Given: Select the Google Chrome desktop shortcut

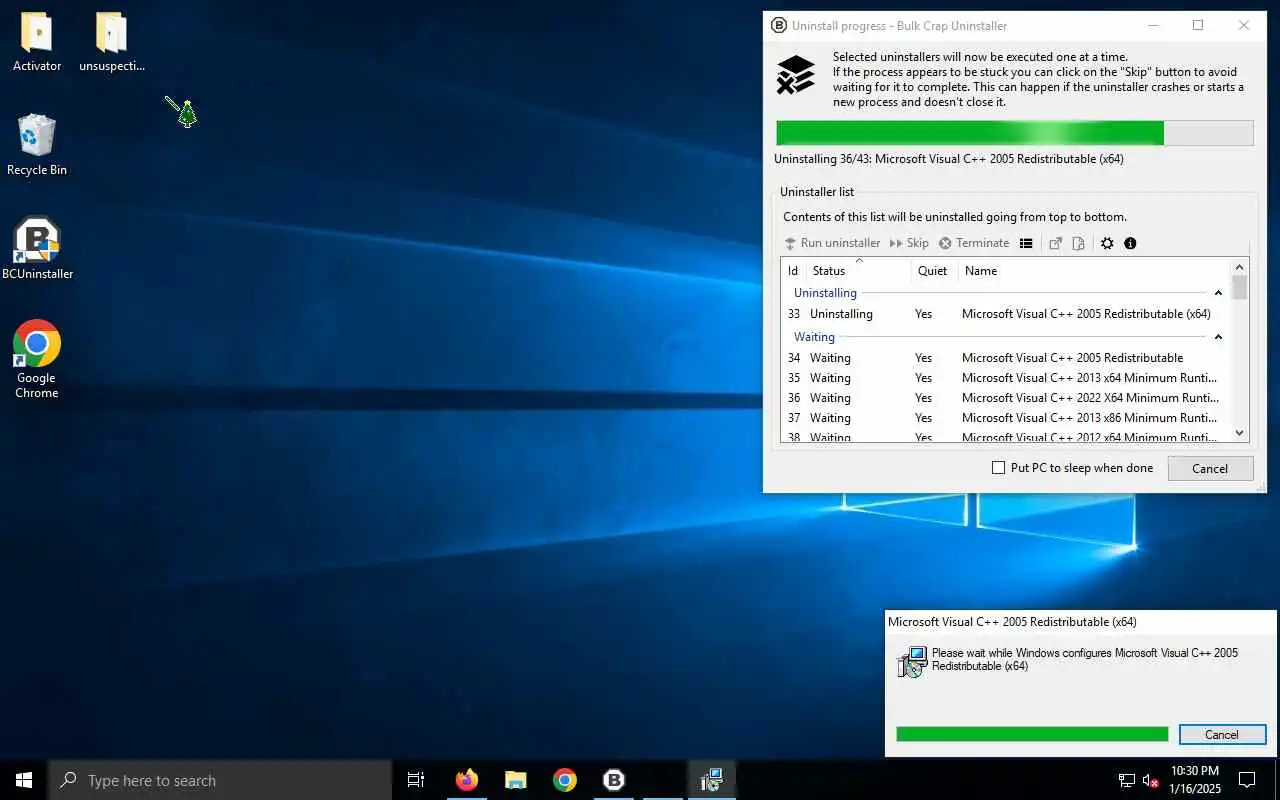Looking at the screenshot, I should 37,358.
